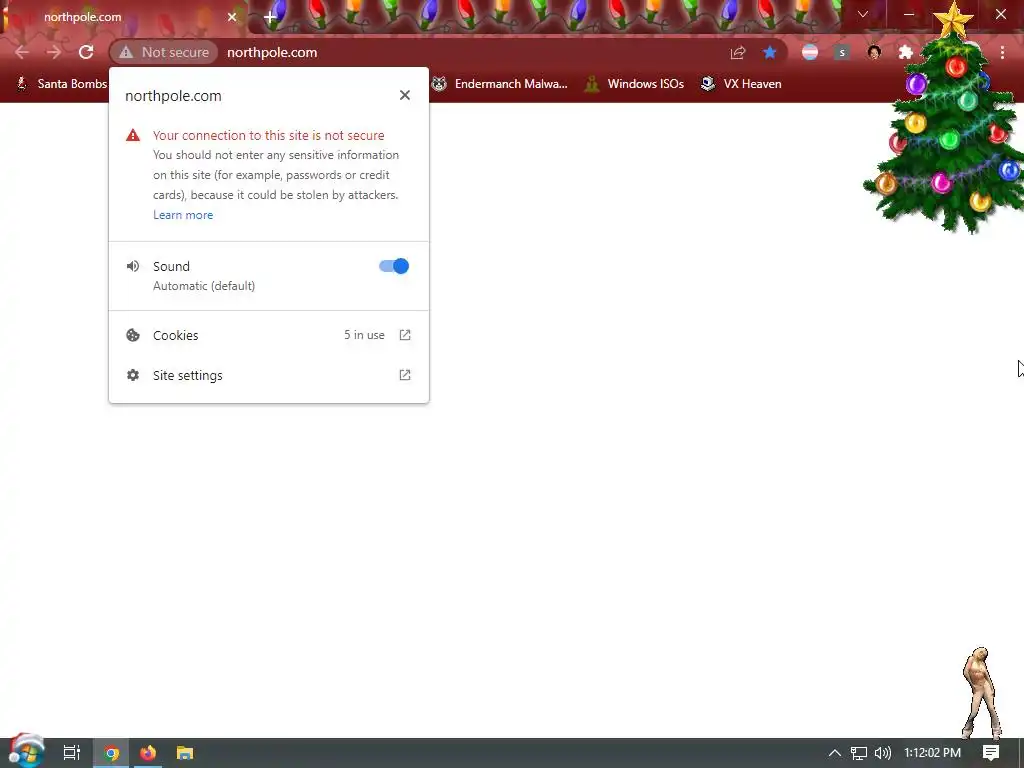Share this page icon in address bar
Viewport: 1024px width, 768px height.
pos(738,53)
